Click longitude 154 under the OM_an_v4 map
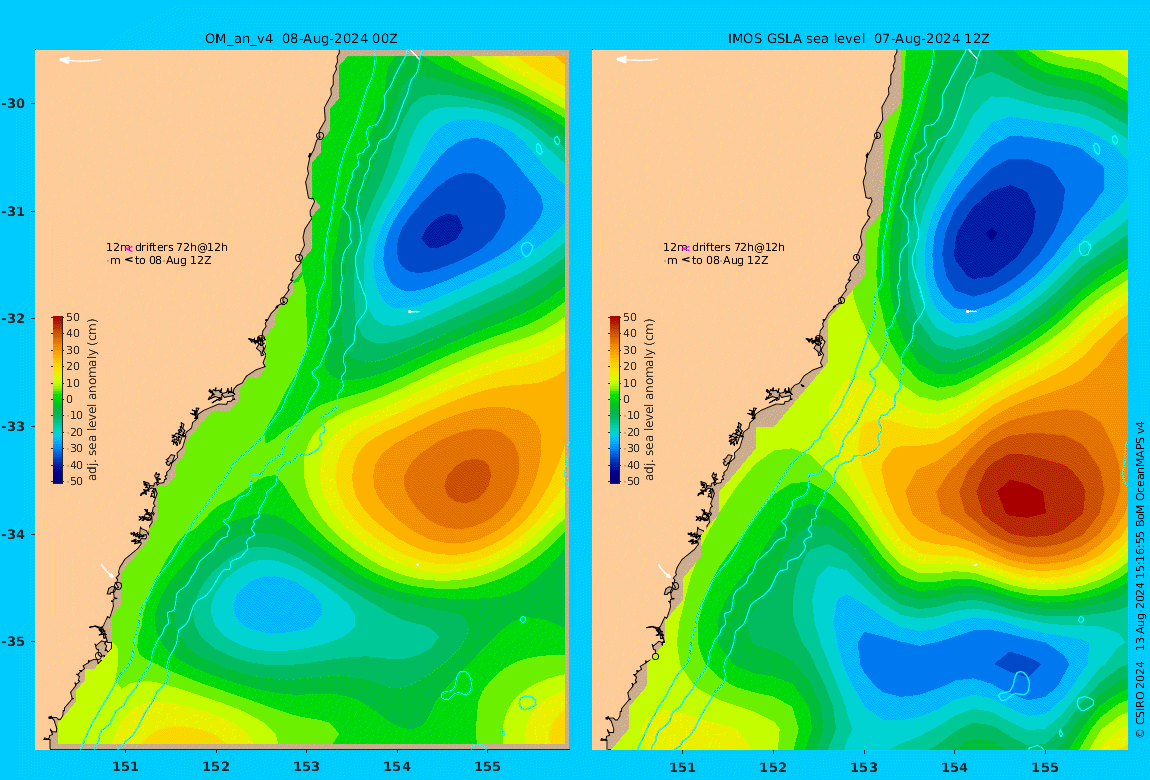Screen dimensions: 1150x780 coord(397,767)
